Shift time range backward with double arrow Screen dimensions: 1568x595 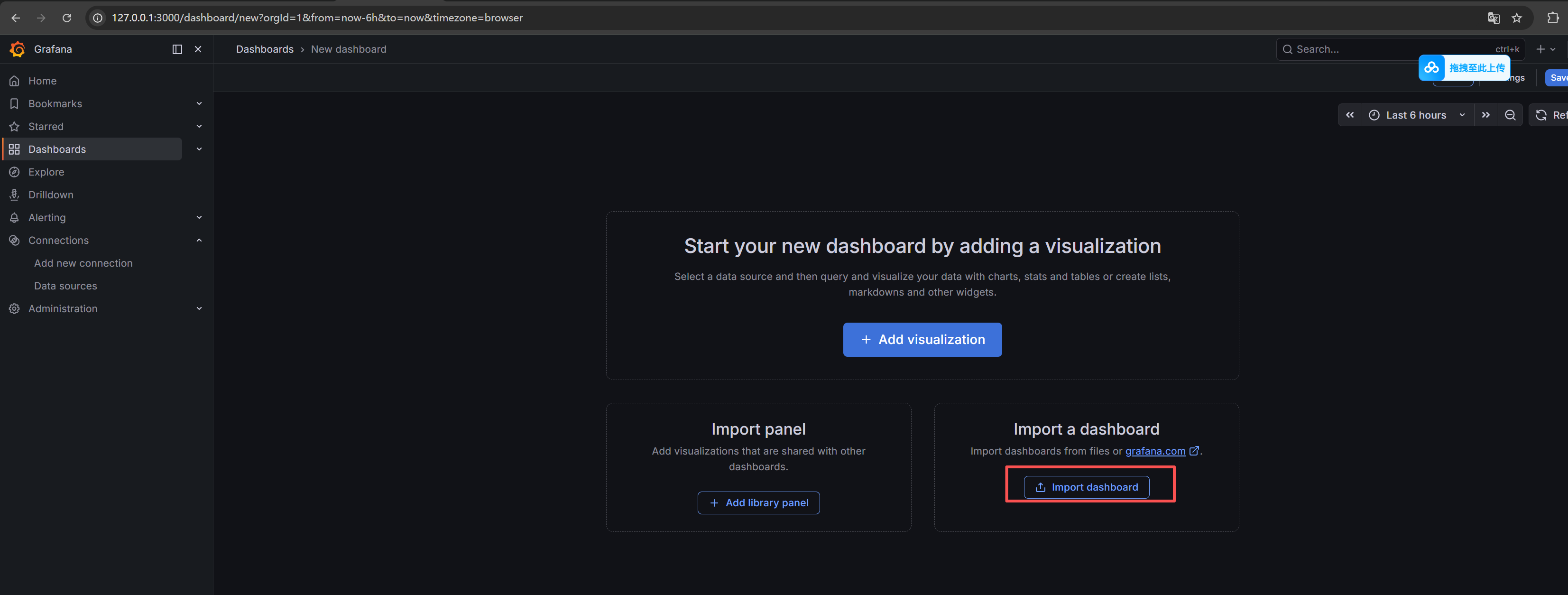point(1349,115)
